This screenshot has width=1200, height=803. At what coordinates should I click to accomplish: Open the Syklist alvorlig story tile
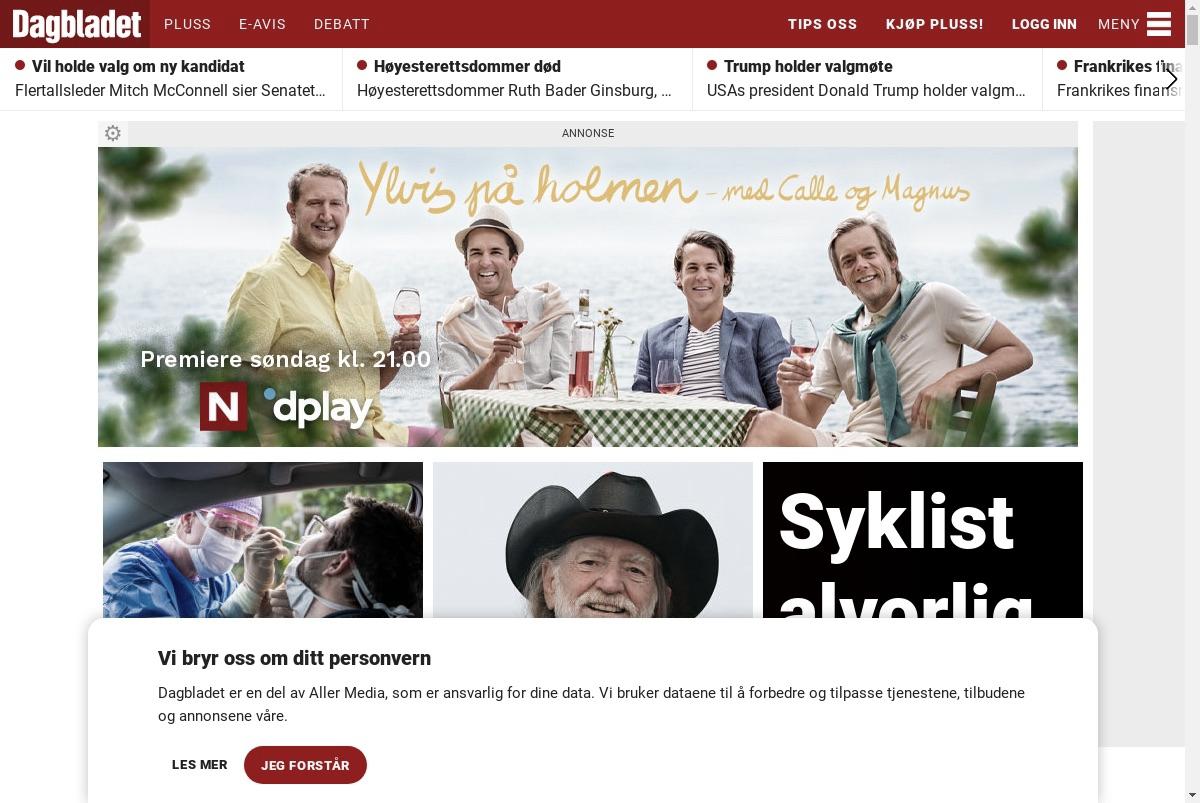[x=923, y=540]
